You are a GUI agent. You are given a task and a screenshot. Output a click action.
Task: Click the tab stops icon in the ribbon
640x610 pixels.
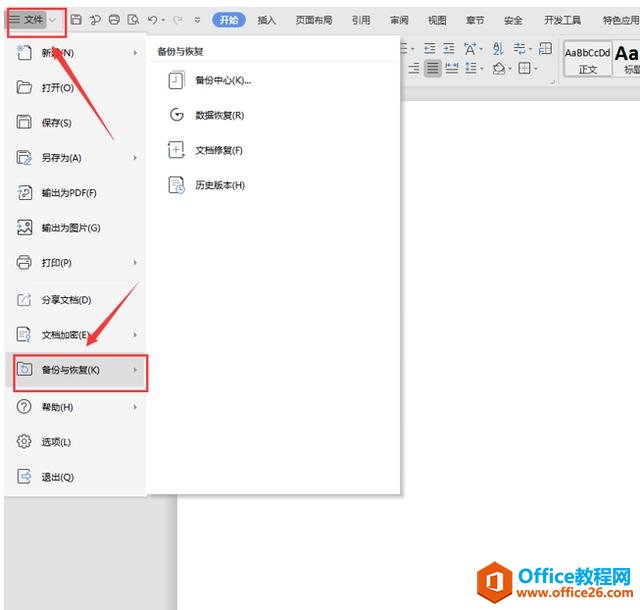[545, 49]
